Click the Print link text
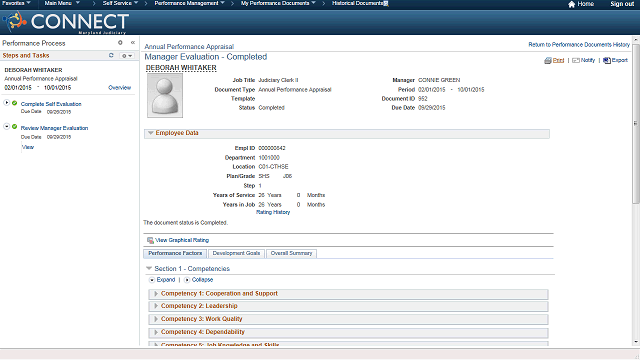 point(558,60)
